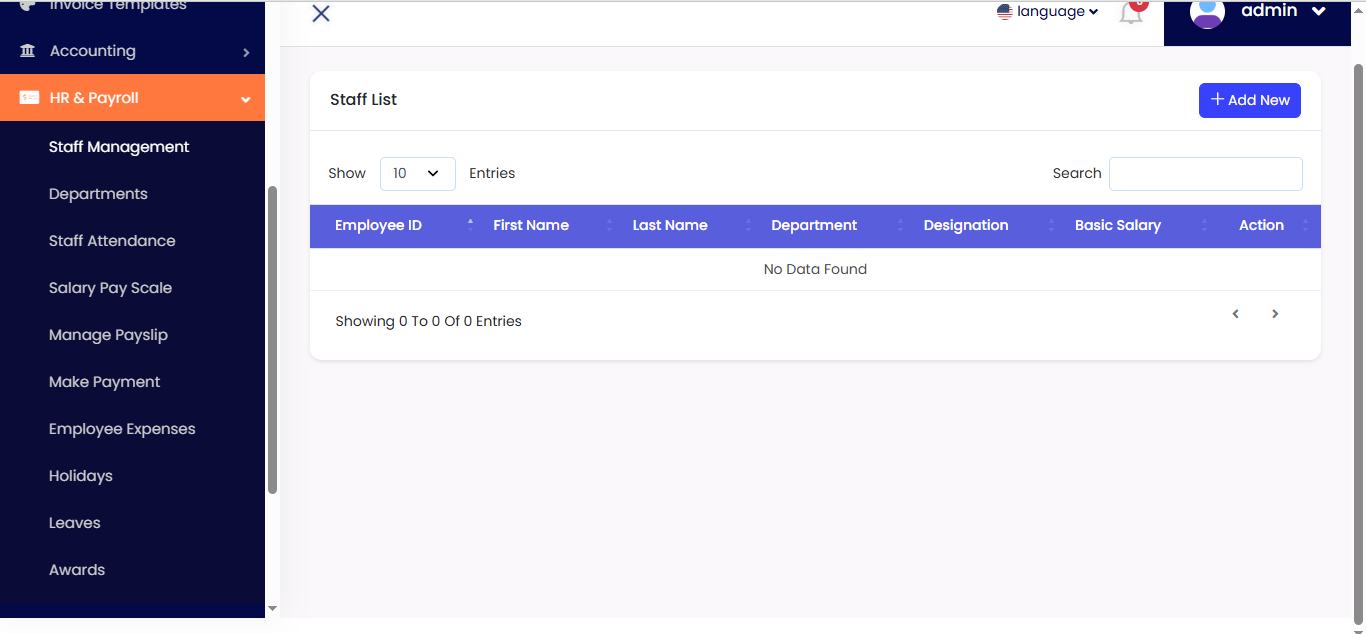The height and width of the screenshot is (634, 1366).
Task: Click the sidebar scroll down arrow
Action: click(x=272, y=608)
